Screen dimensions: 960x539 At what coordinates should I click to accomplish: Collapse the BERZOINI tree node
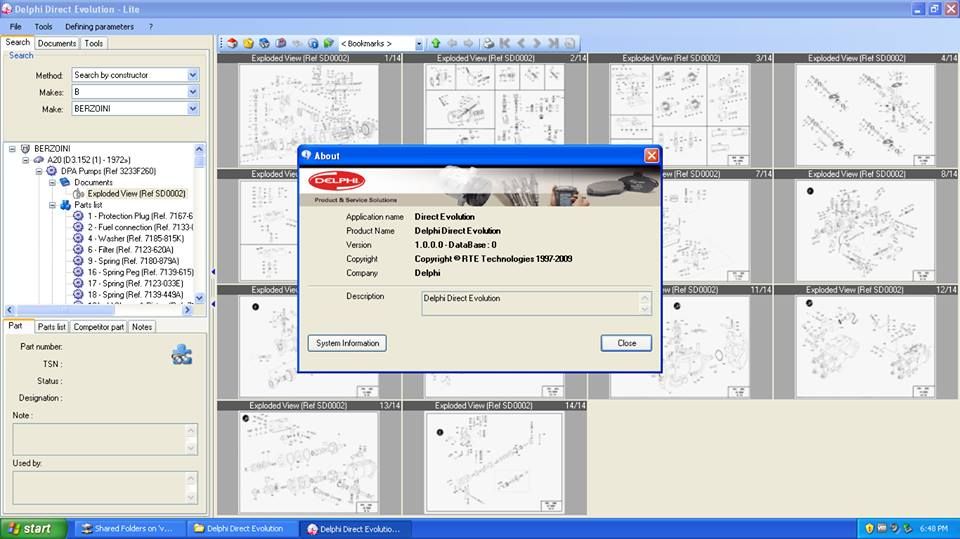pos(12,148)
